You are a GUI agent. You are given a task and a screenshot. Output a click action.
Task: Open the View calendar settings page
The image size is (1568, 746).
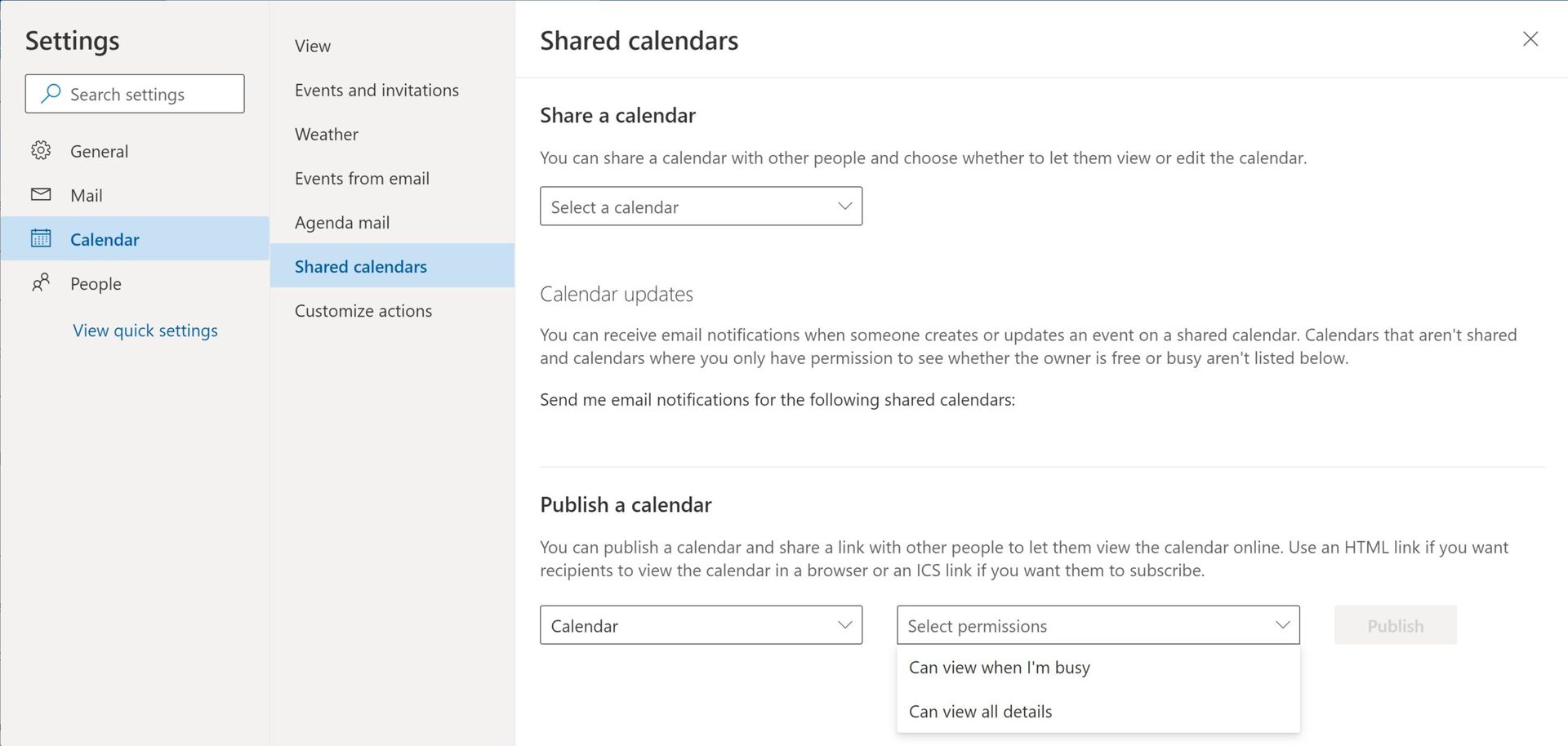click(313, 47)
